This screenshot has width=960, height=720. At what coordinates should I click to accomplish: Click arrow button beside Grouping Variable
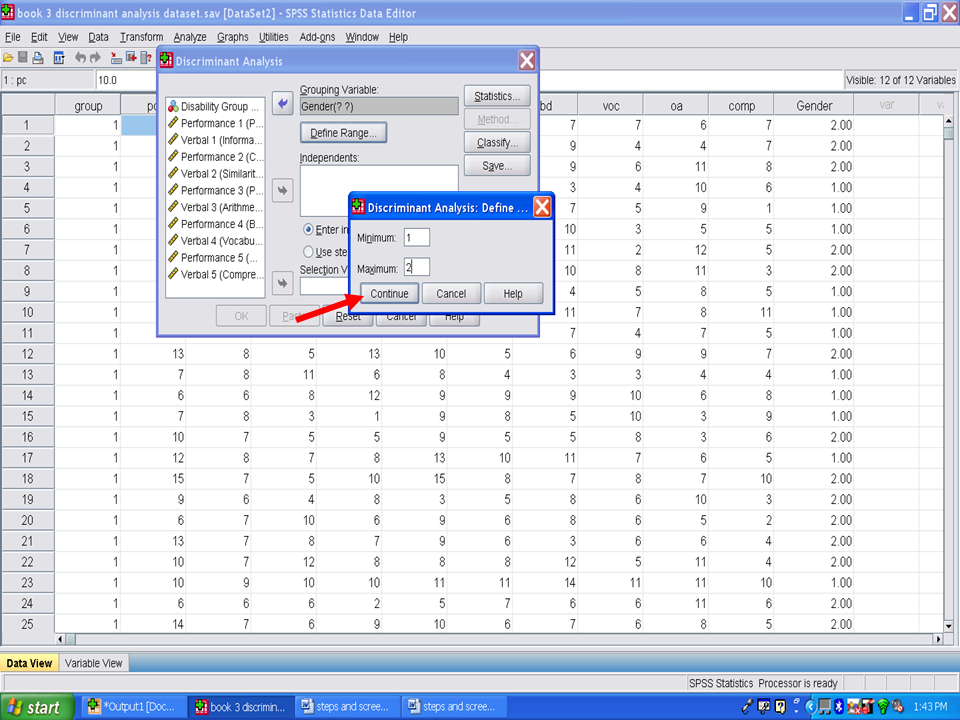(x=282, y=105)
